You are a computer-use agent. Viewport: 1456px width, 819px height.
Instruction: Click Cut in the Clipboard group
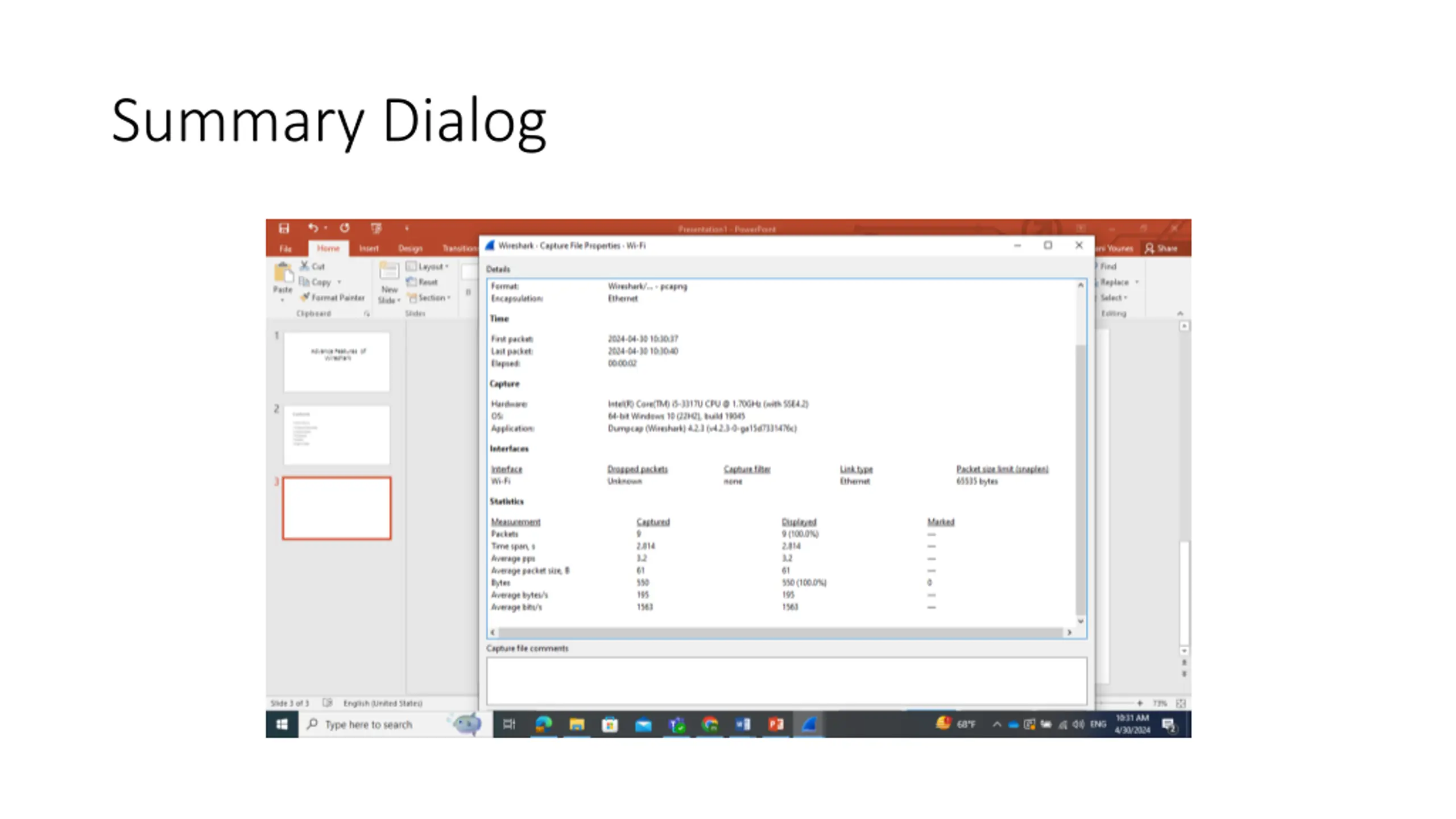pos(312,266)
